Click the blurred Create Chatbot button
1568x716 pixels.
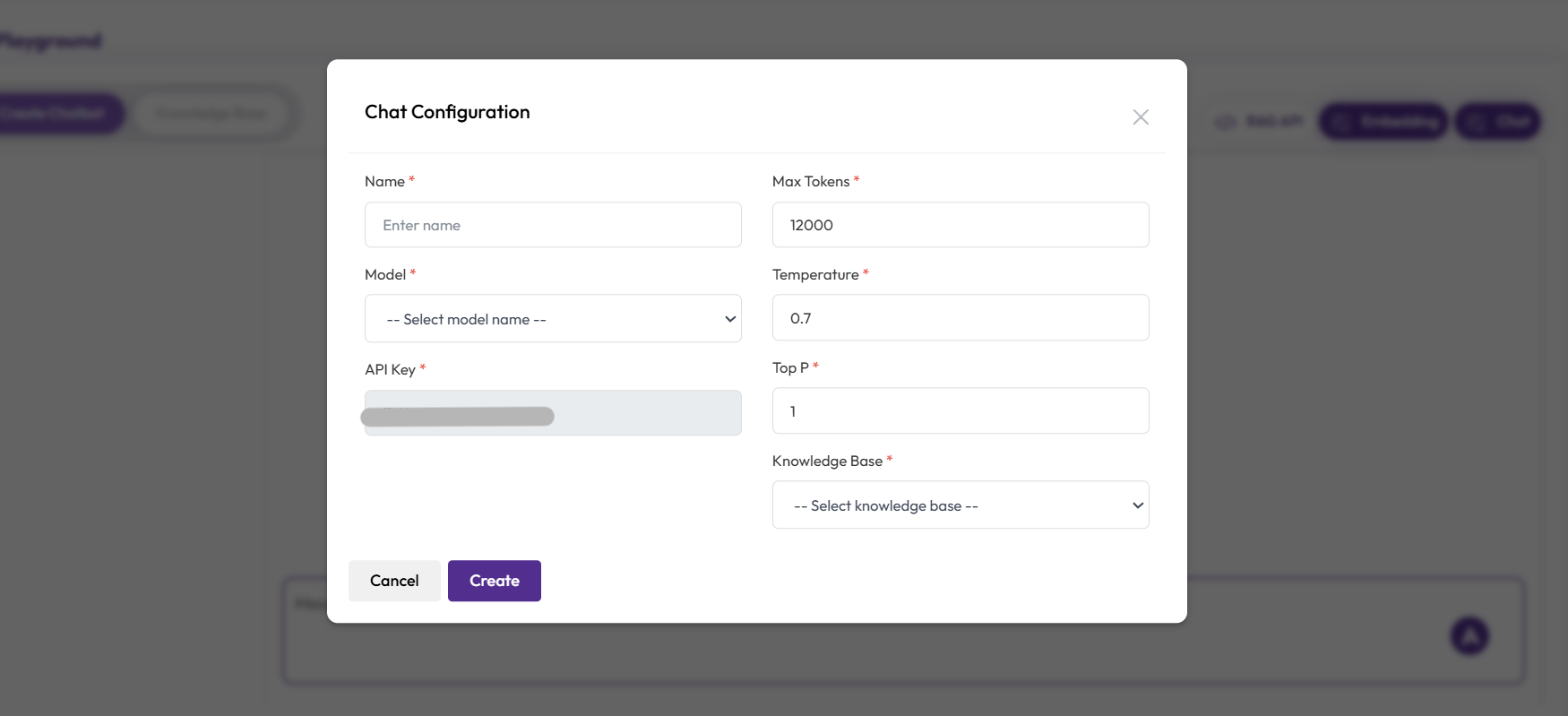[x=56, y=114]
